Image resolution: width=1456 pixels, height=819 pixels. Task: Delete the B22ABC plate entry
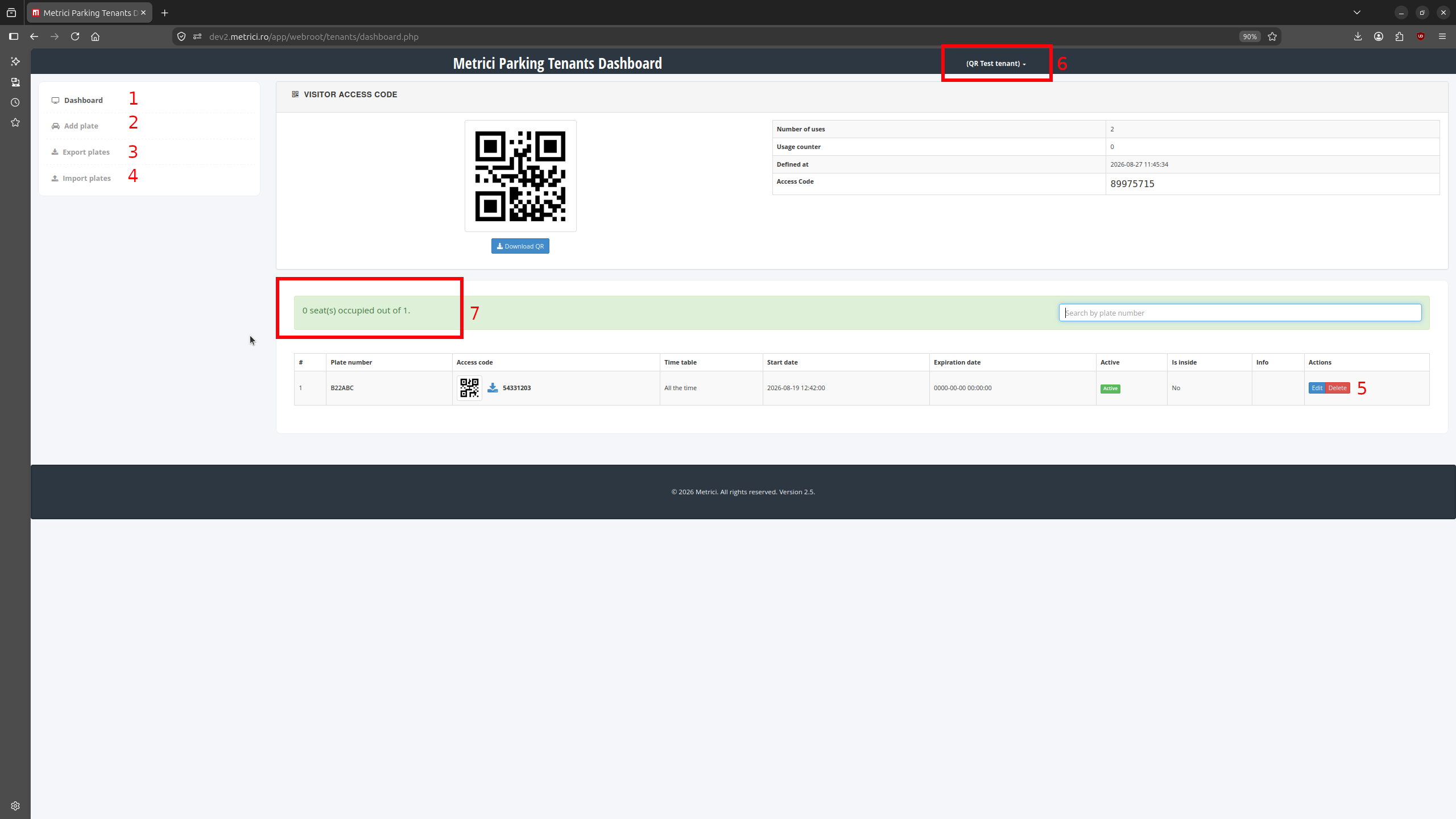click(1337, 388)
